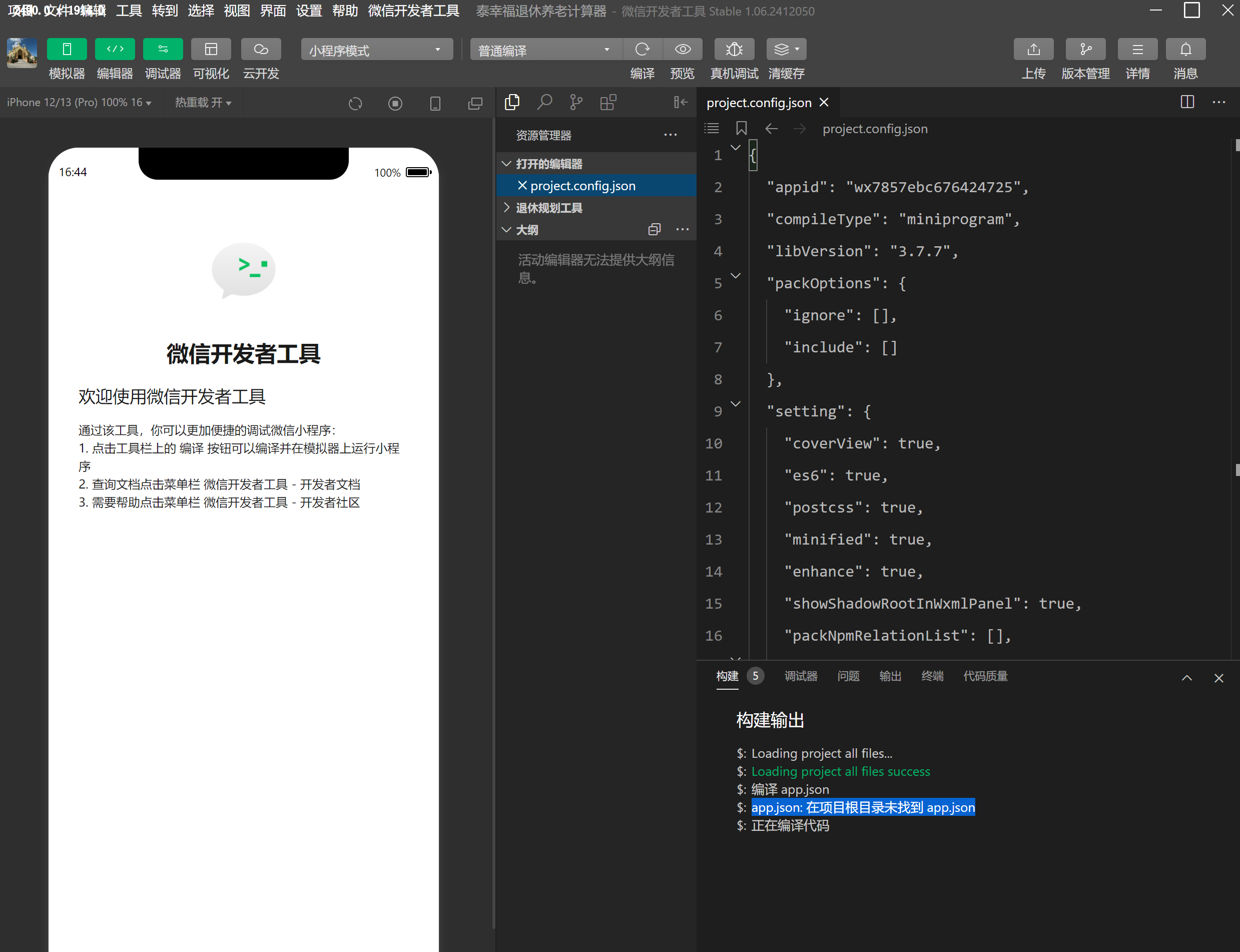Fold the setting block on line 9
The height and width of the screenshot is (952, 1240).
pos(736,404)
